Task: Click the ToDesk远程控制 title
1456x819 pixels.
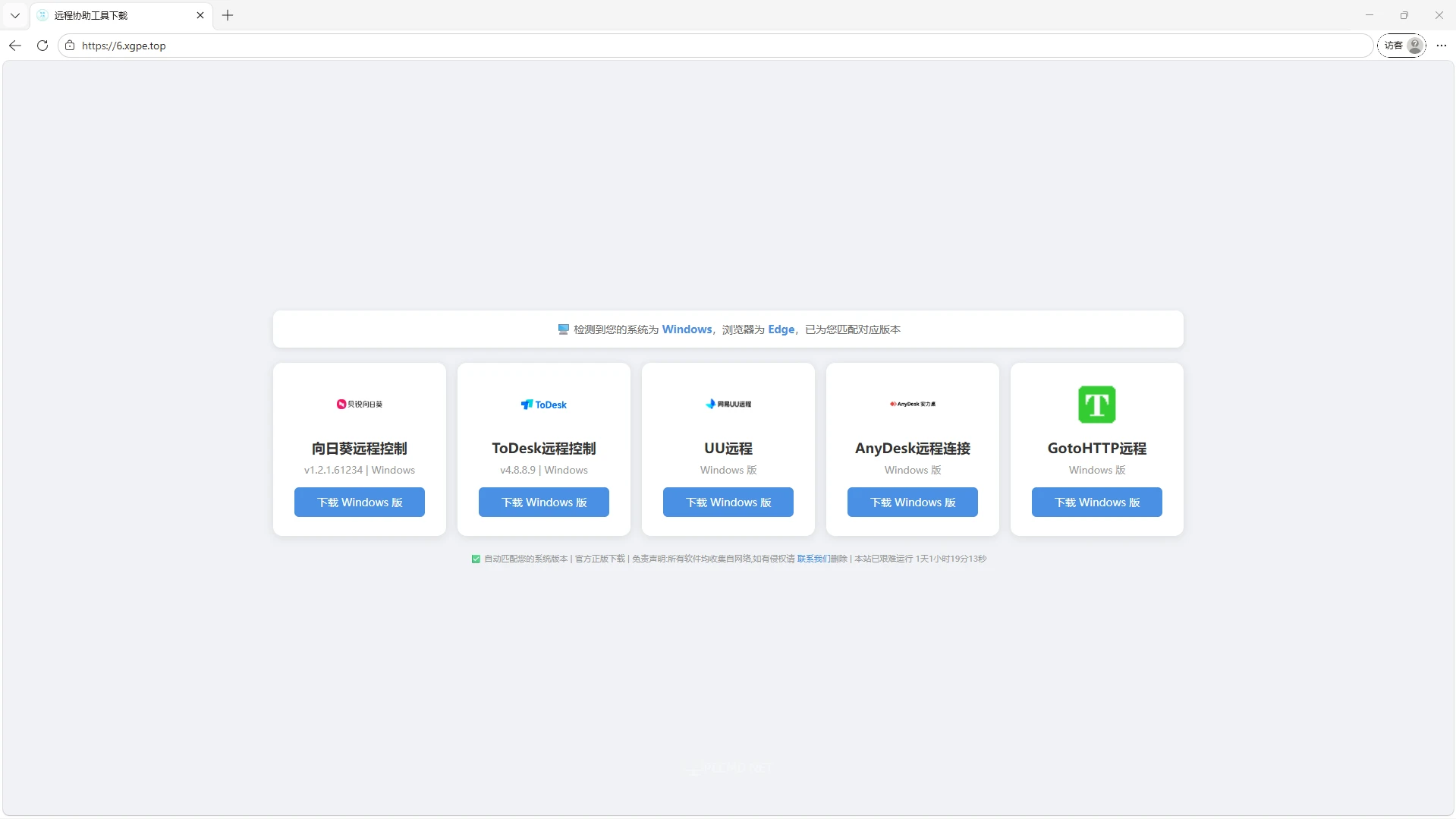Action: coord(544,449)
